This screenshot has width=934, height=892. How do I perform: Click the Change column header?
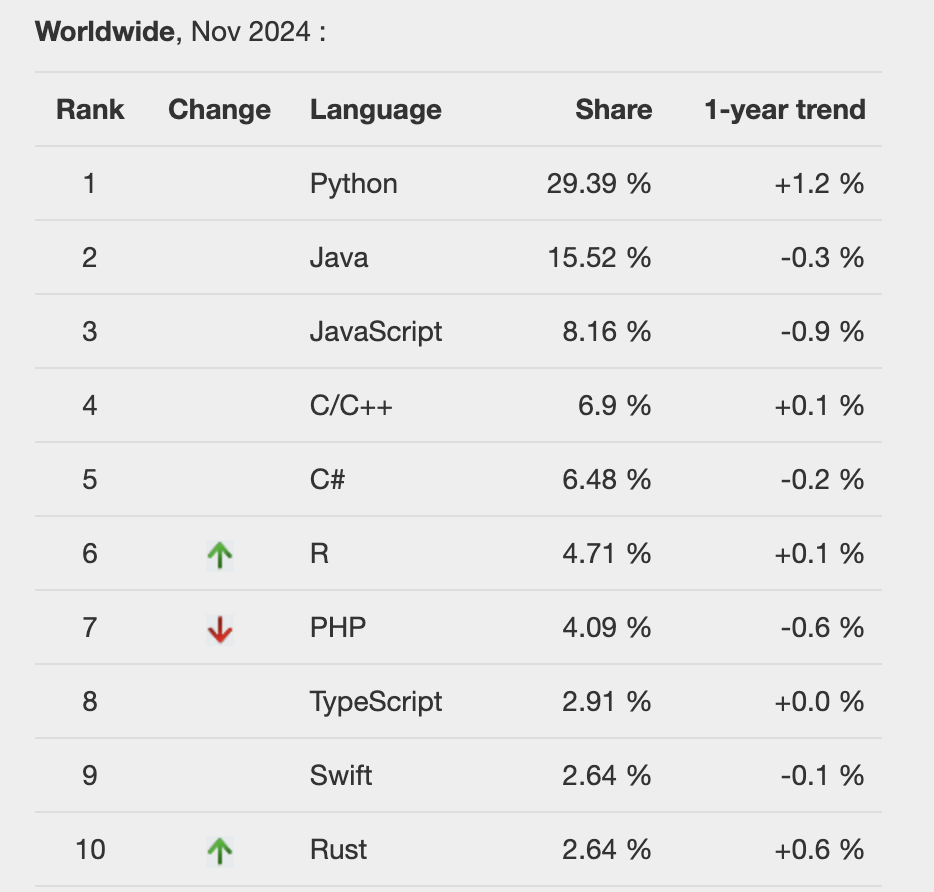point(219,110)
